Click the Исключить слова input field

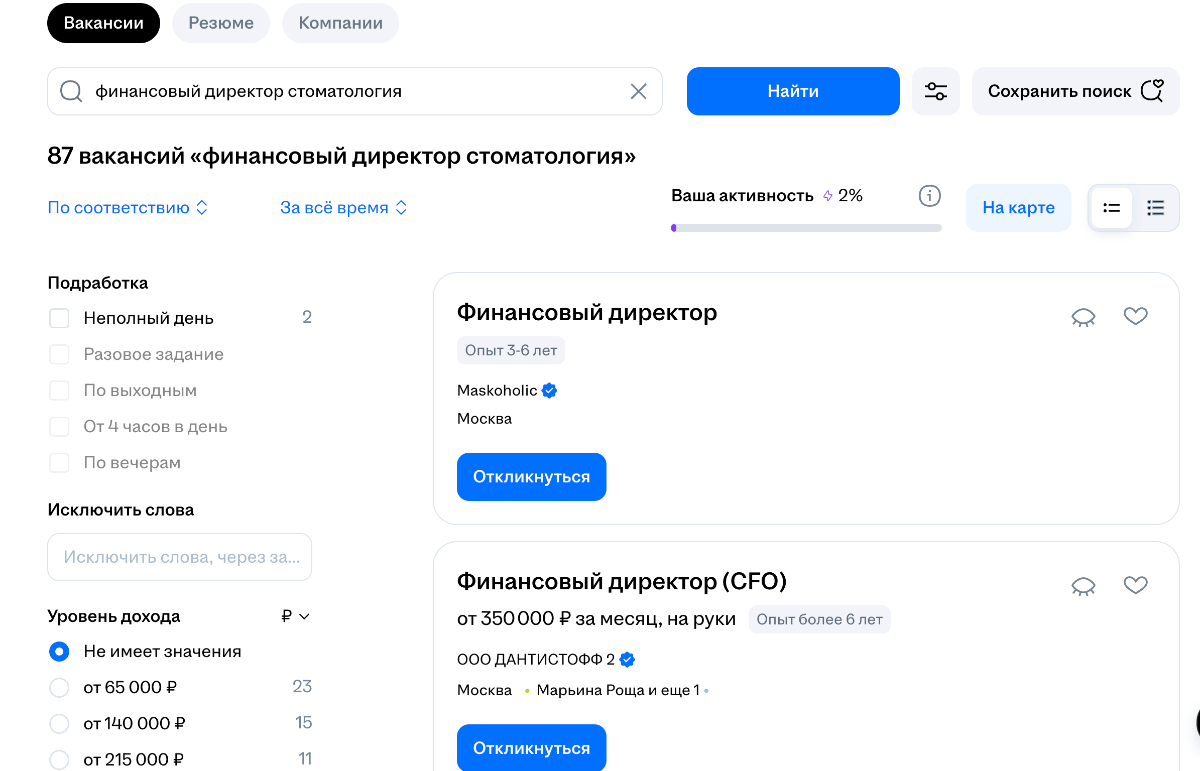[x=180, y=557]
